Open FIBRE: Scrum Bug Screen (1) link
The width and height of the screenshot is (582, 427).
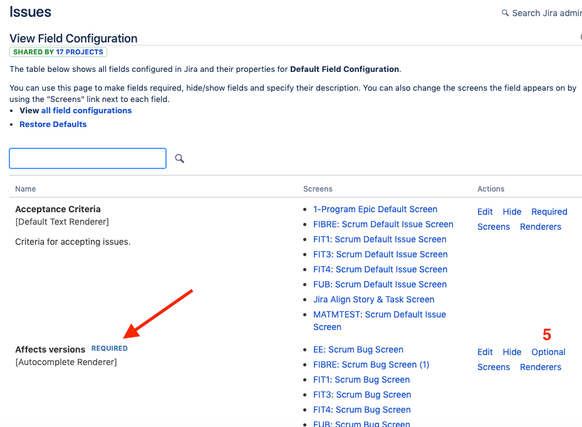pyautogui.click(x=371, y=365)
